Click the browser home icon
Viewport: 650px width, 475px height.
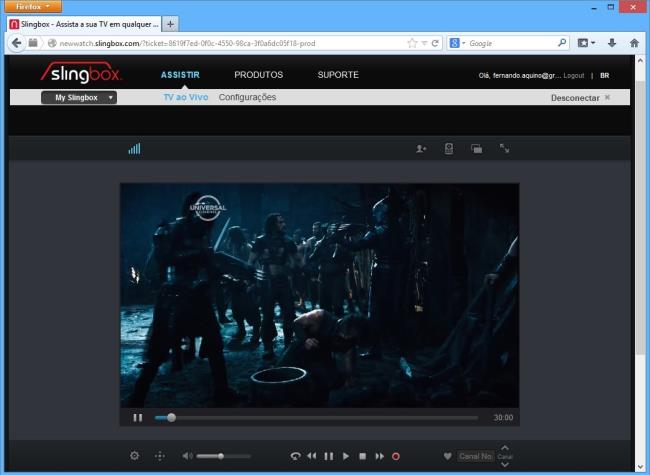click(634, 43)
